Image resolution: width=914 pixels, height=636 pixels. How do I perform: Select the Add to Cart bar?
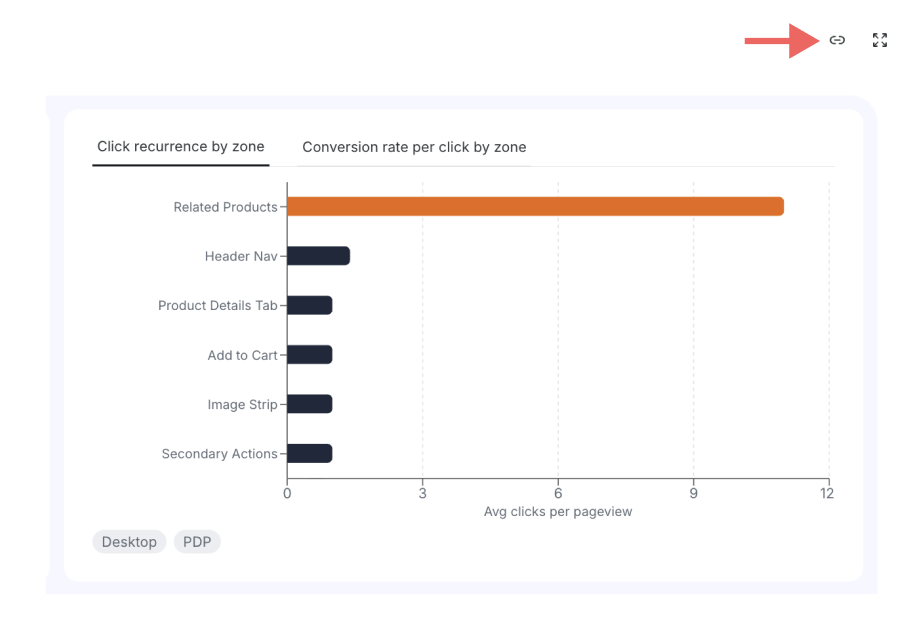310,354
